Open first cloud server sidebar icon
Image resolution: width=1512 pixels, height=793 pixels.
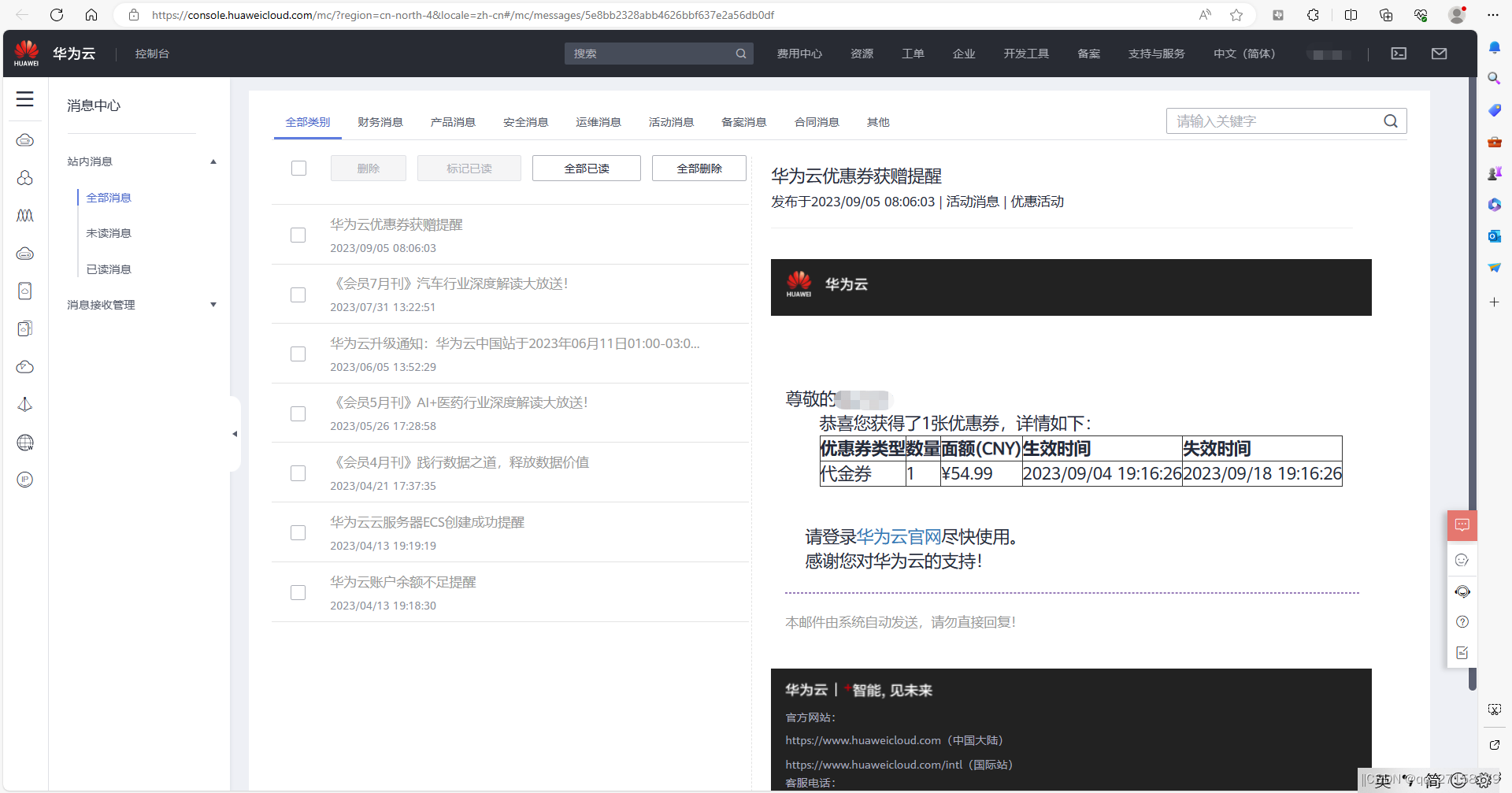[25, 140]
